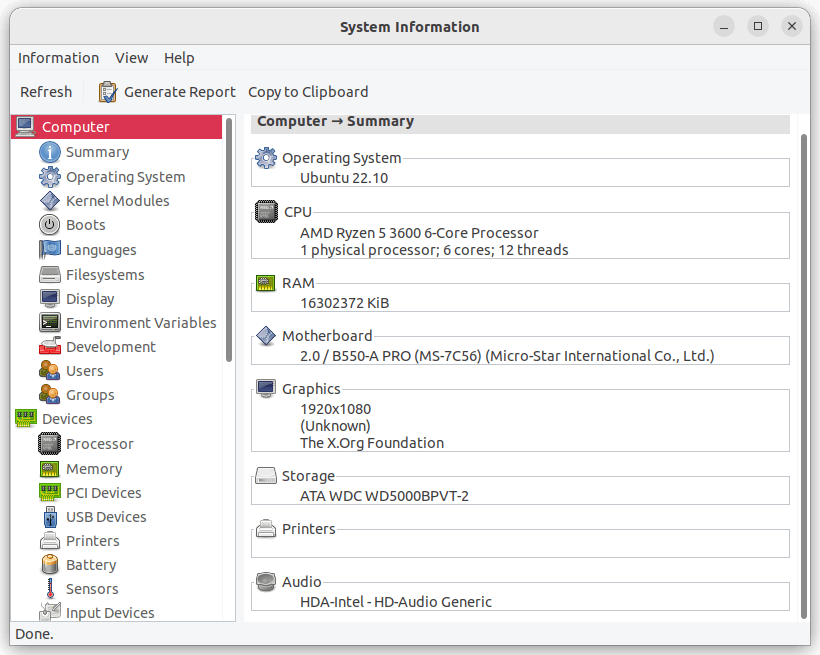Click the Battery icon in Devices
This screenshot has height=655, width=820.
(x=50, y=565)
